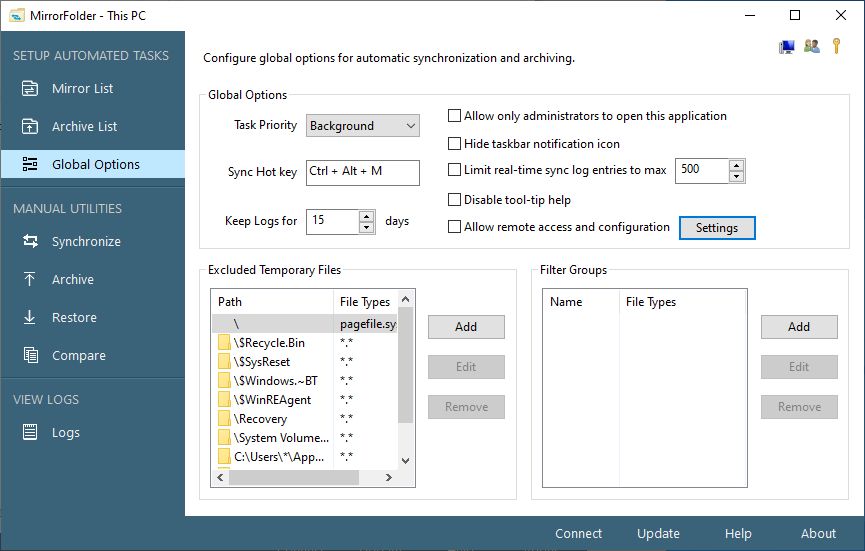Click the Archive List sidebar icon
Viewport: 865px width, 551px height.
30,126
